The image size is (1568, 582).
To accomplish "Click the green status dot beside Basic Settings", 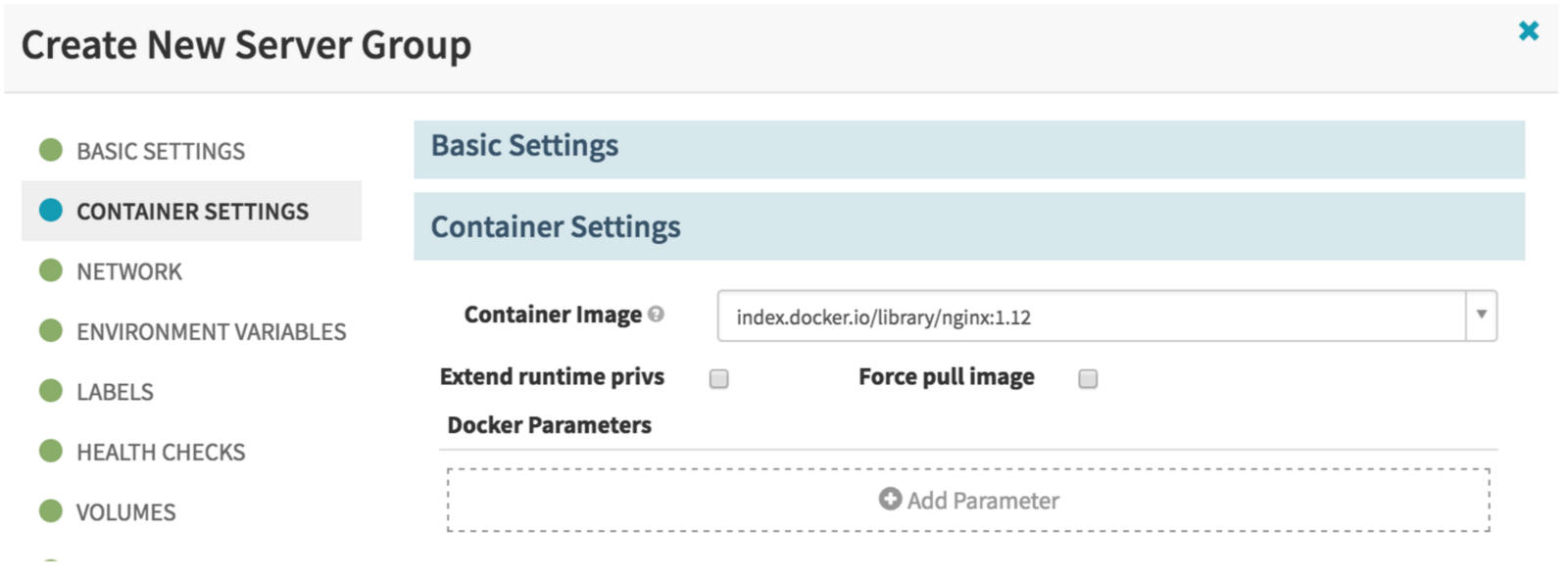I will pyautogui.click(x=51, y=150).
